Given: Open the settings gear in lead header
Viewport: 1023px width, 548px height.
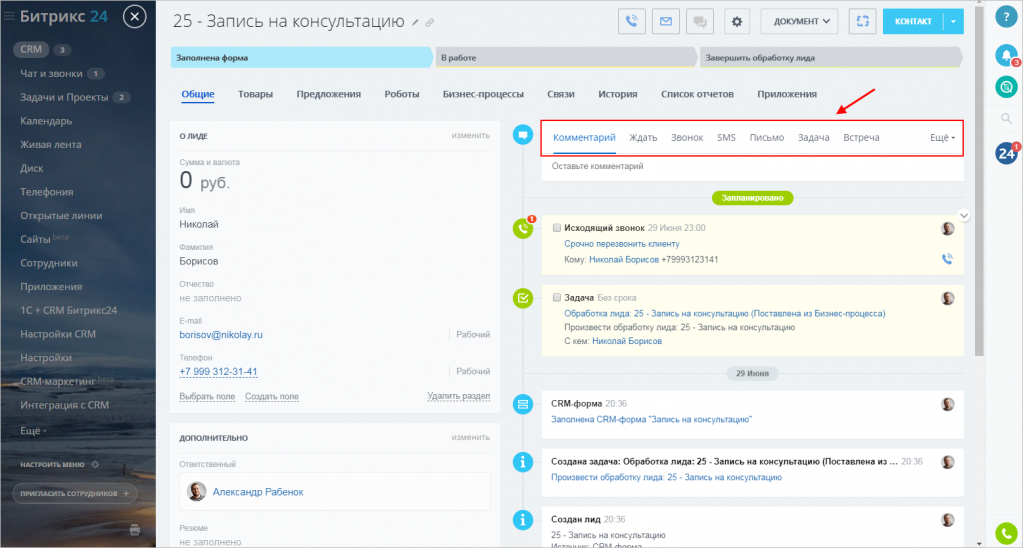Looking at the screenshot, I should 737,22.
